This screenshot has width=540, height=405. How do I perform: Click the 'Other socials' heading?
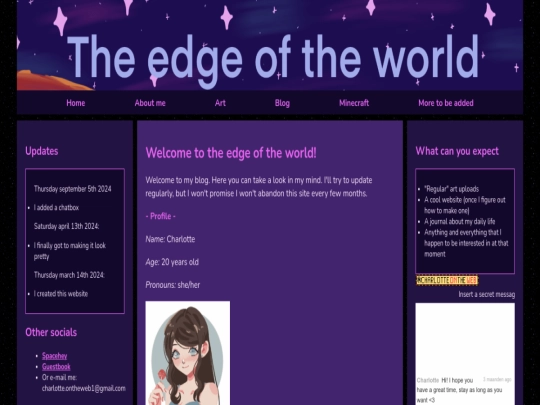(x=51, y=332)
